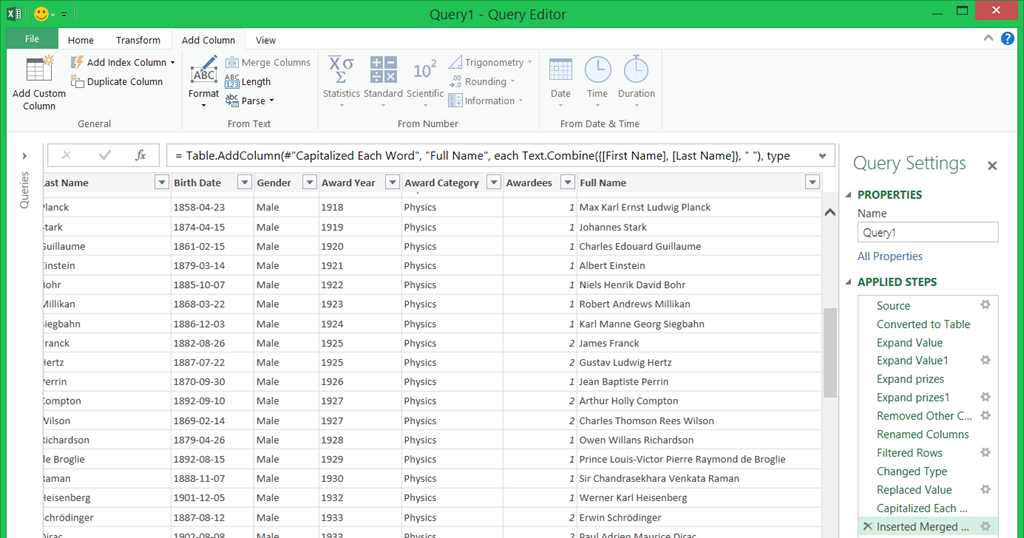Open gear settings for the Source step
The height and width of the screenshot is (538, 1024).
click(985, 305)
